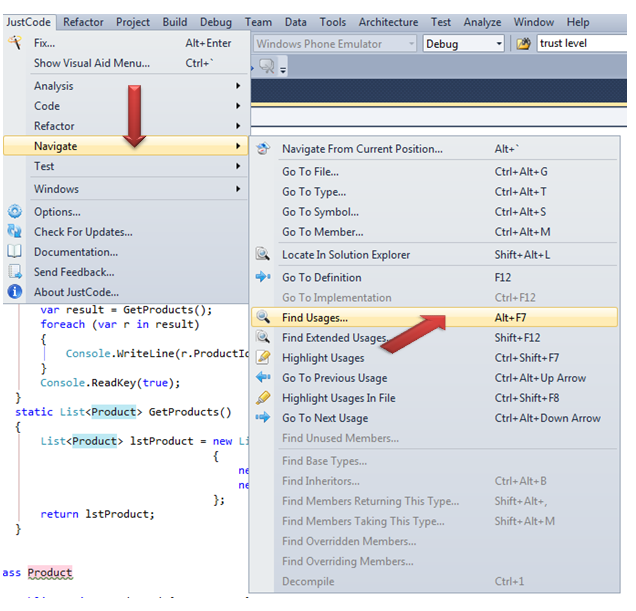Open the Architecture menu
The image size is (636, 611).
388,22
